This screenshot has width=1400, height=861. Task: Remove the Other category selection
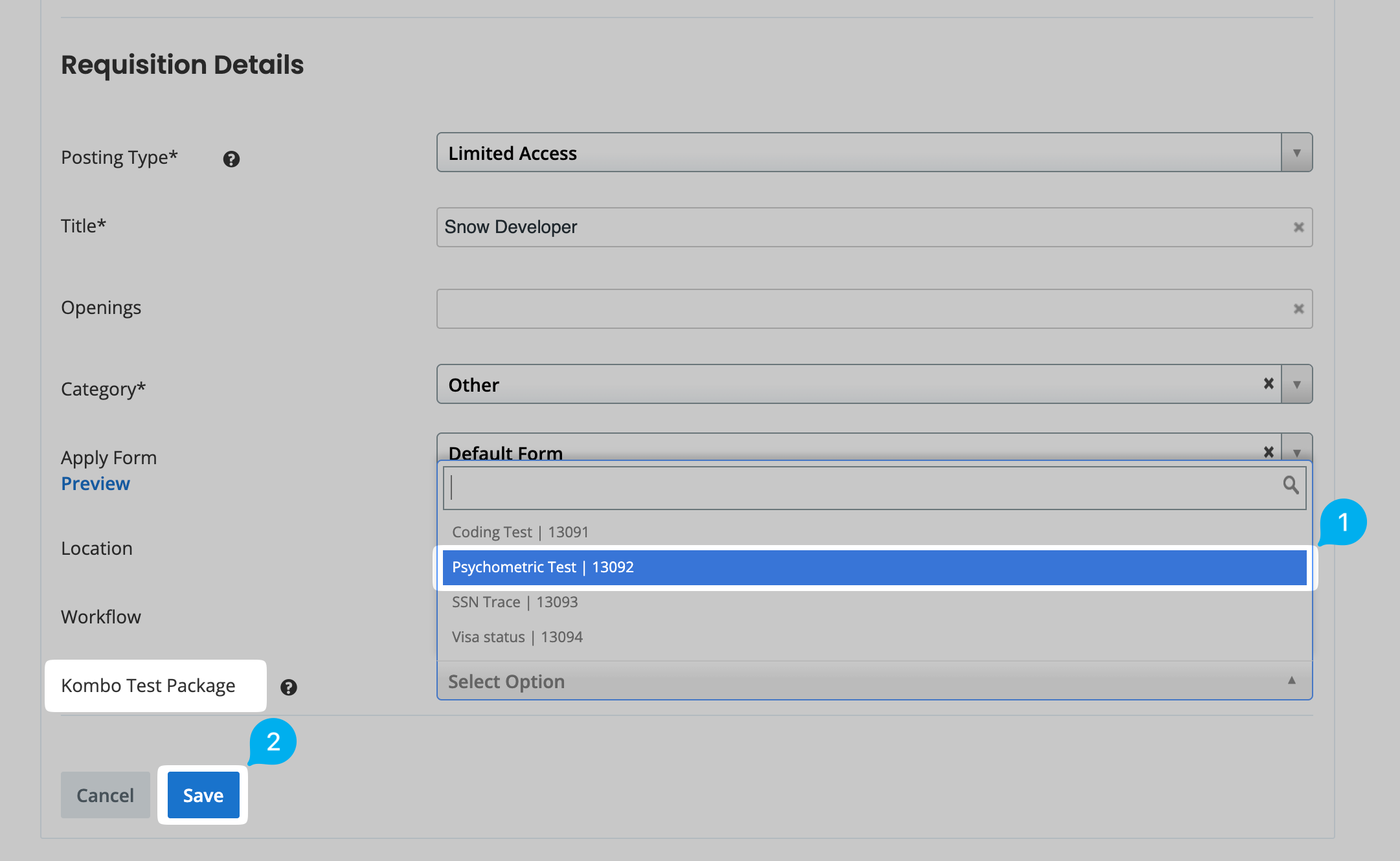coord(1269,384)
